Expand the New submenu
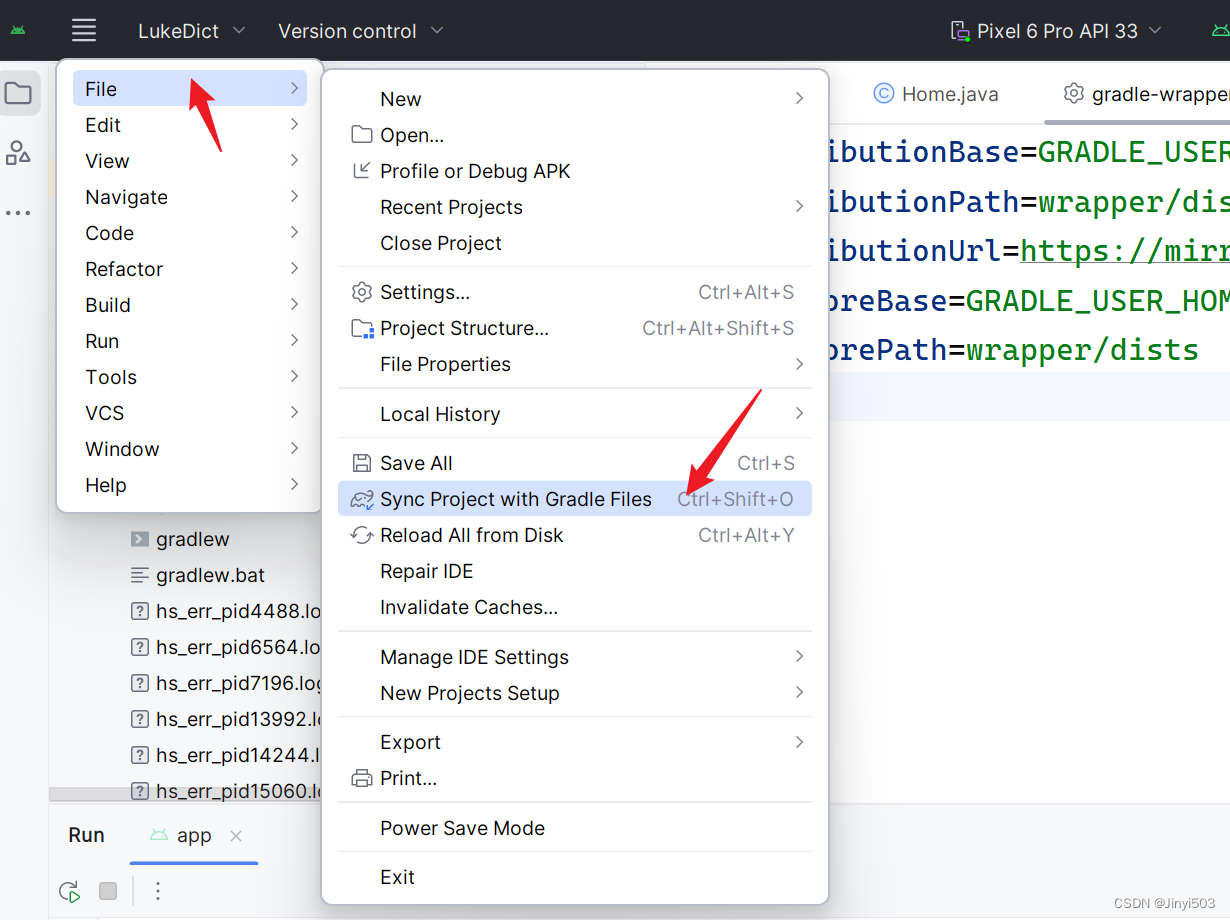 (x=400, y=98)
